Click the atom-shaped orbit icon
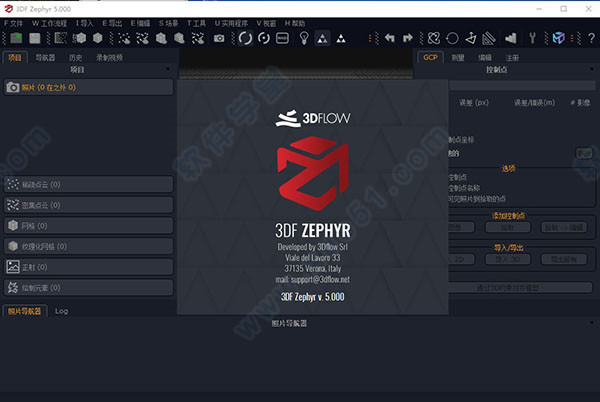 [x=434, y=38]
